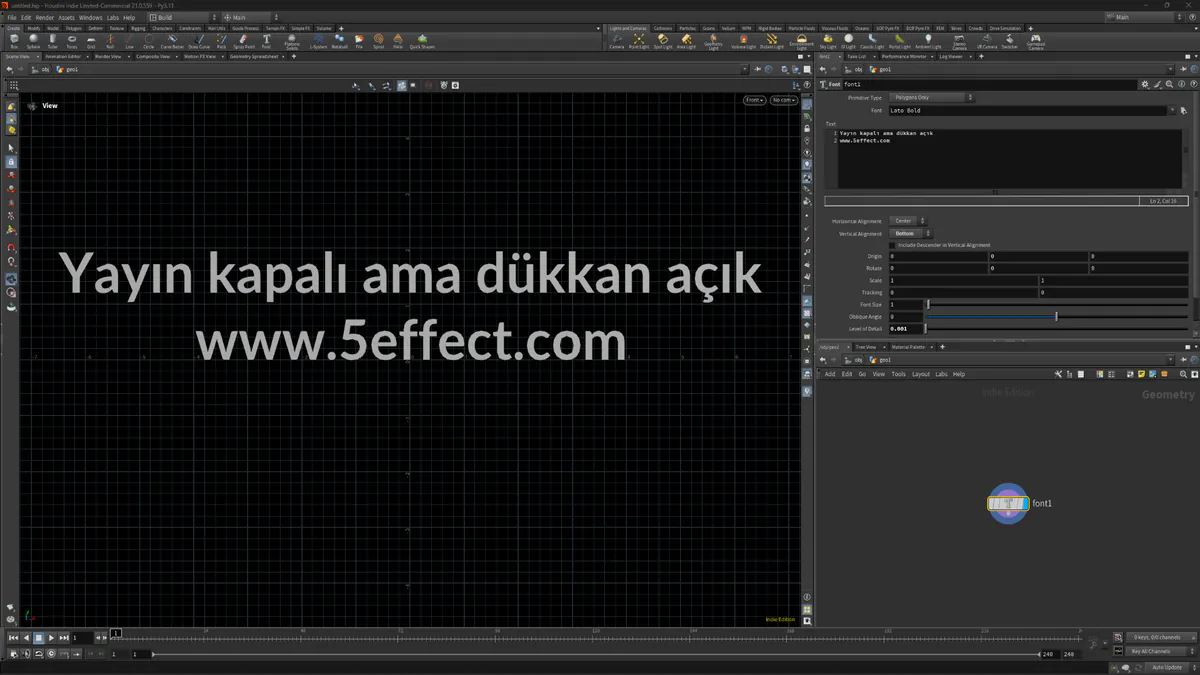Open the Vertical Alignment Bottom dropdown
Image resolution: width=1200 pixels, height=675 pixels.
click(x=910, y=233)
